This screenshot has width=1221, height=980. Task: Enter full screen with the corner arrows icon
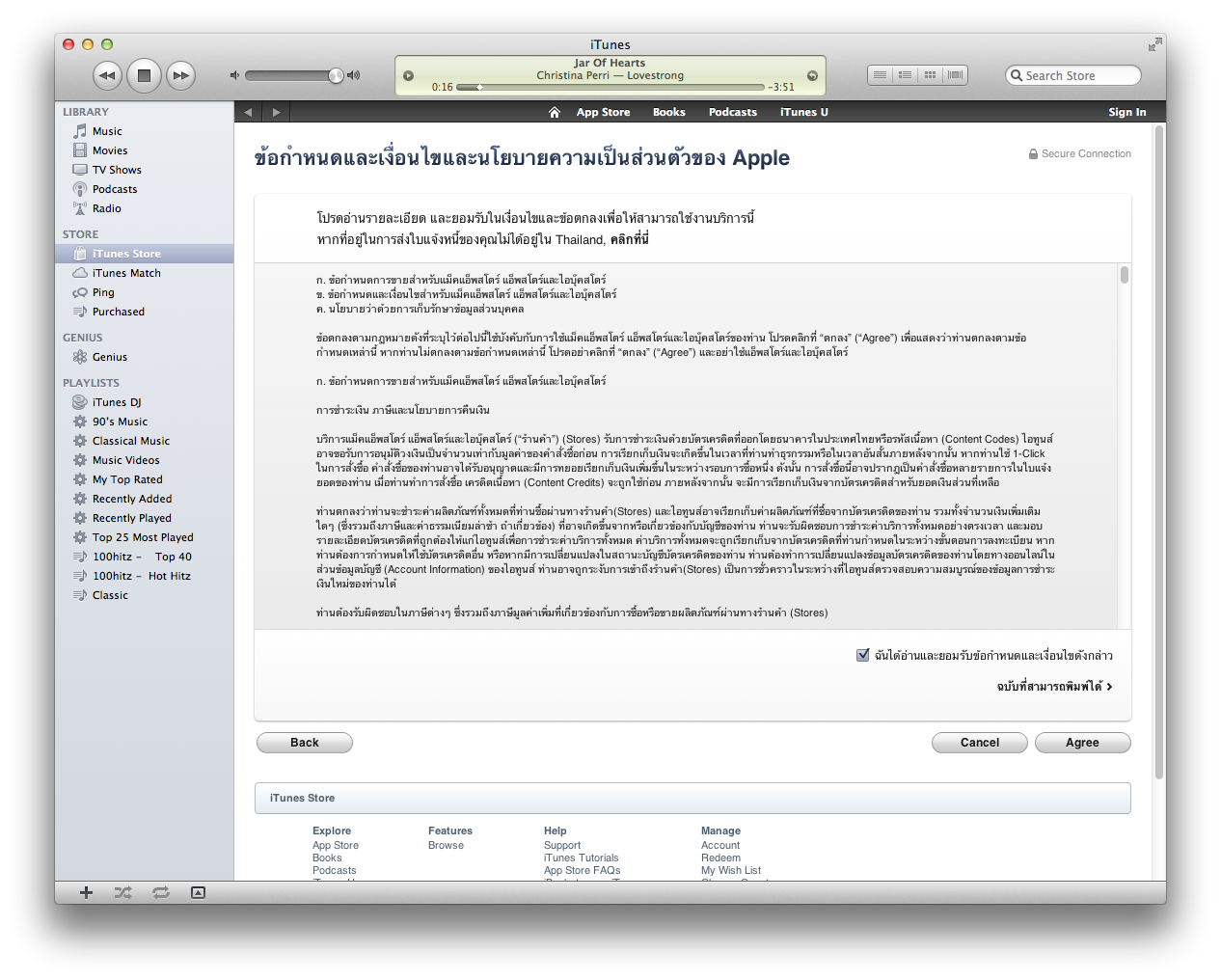1154,44
